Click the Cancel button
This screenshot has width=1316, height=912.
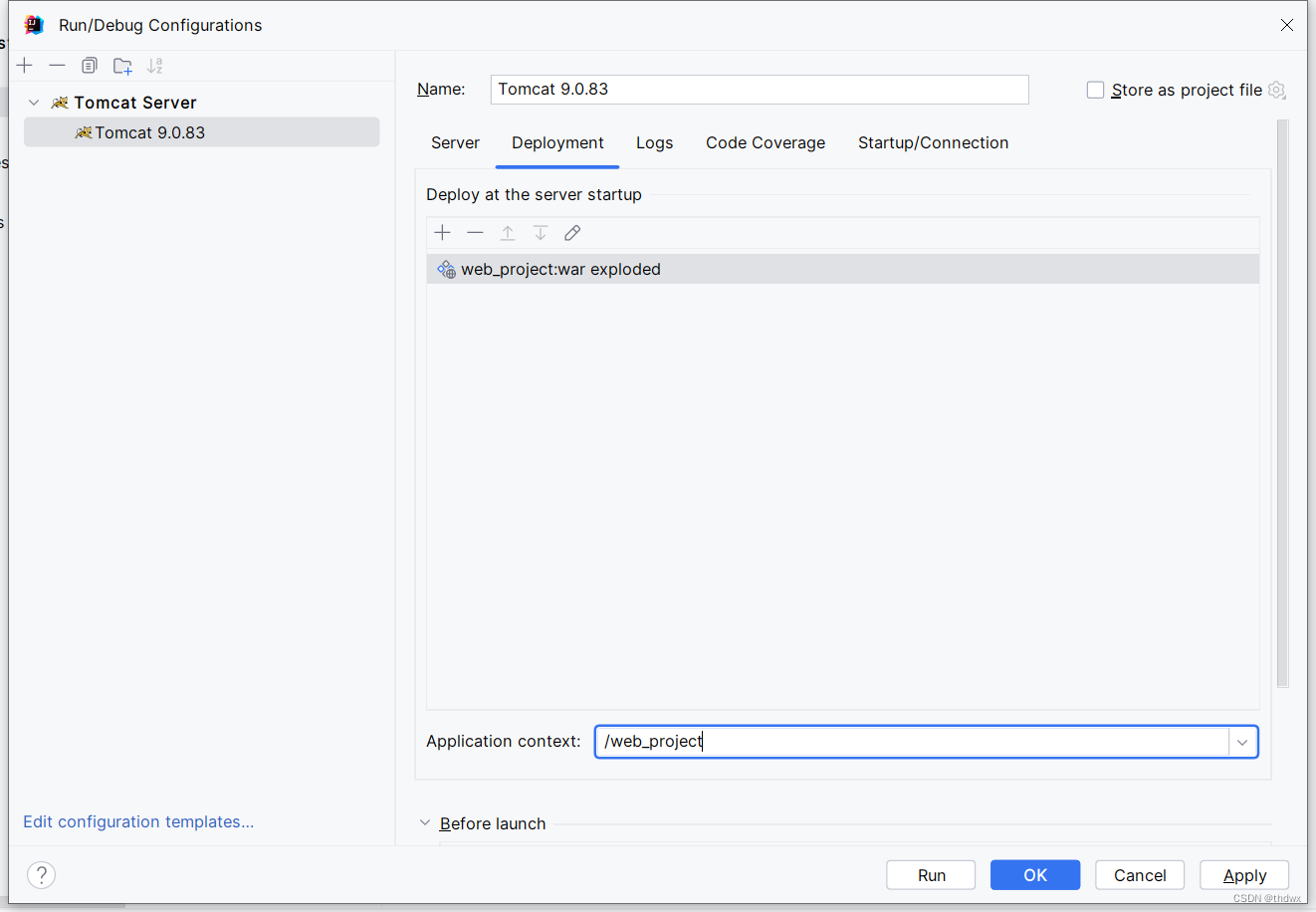point(1140,875)
